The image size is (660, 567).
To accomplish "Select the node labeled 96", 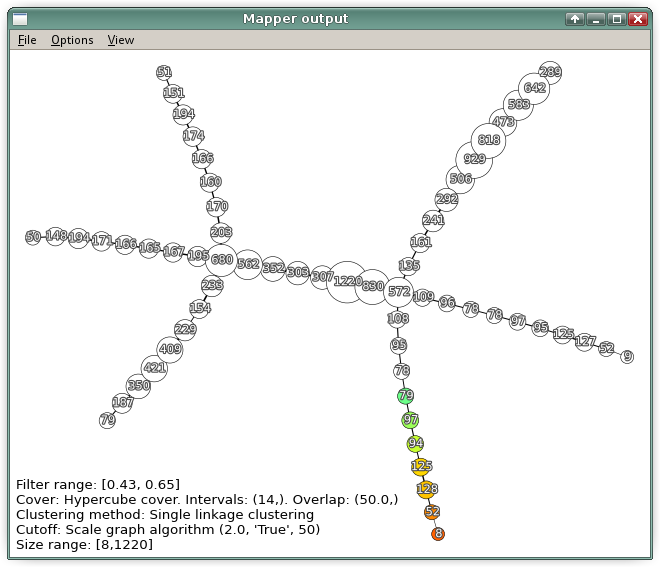I will pos(447,303).
